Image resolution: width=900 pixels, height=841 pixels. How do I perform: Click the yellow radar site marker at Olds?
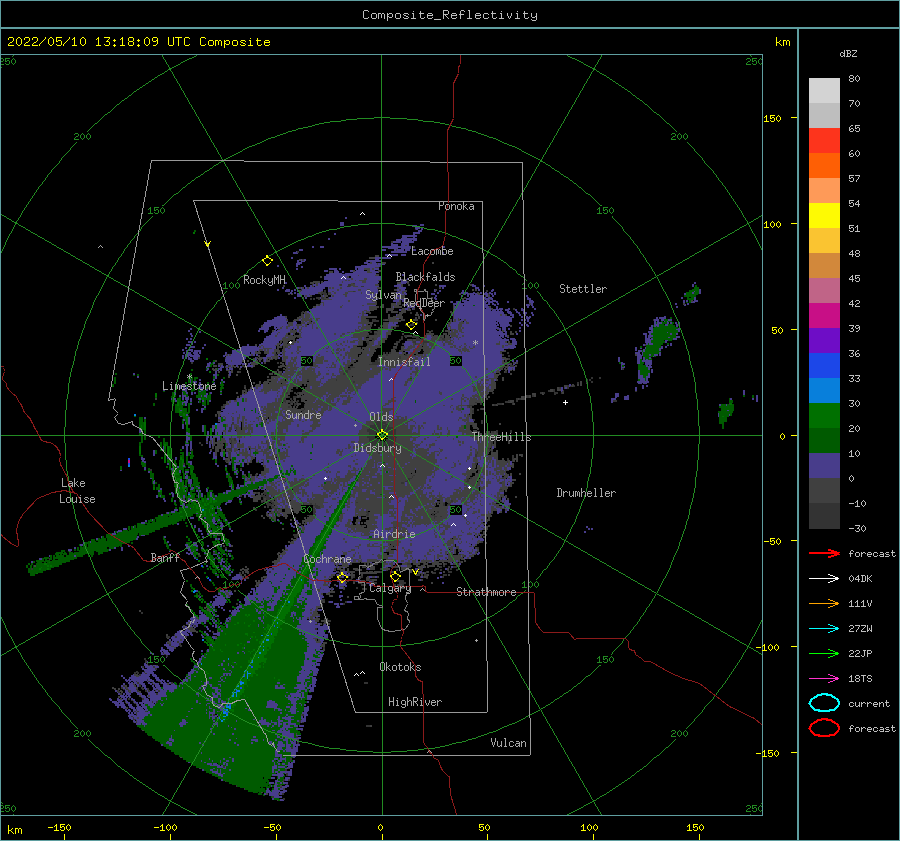[382, 435]
